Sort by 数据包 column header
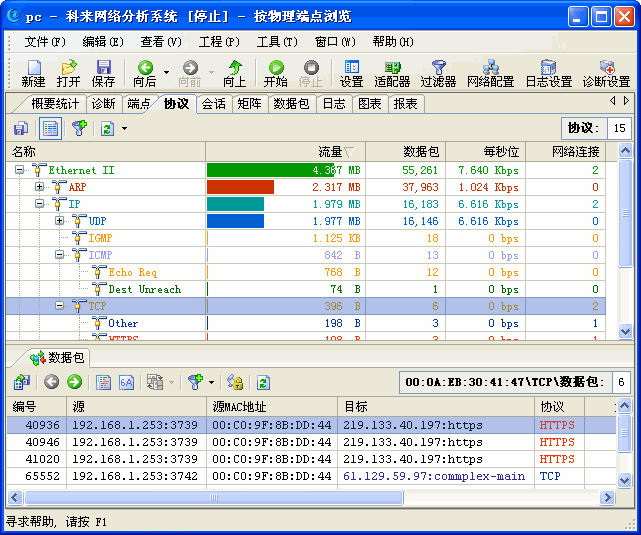Screen dimensions: 641x535 405,152
